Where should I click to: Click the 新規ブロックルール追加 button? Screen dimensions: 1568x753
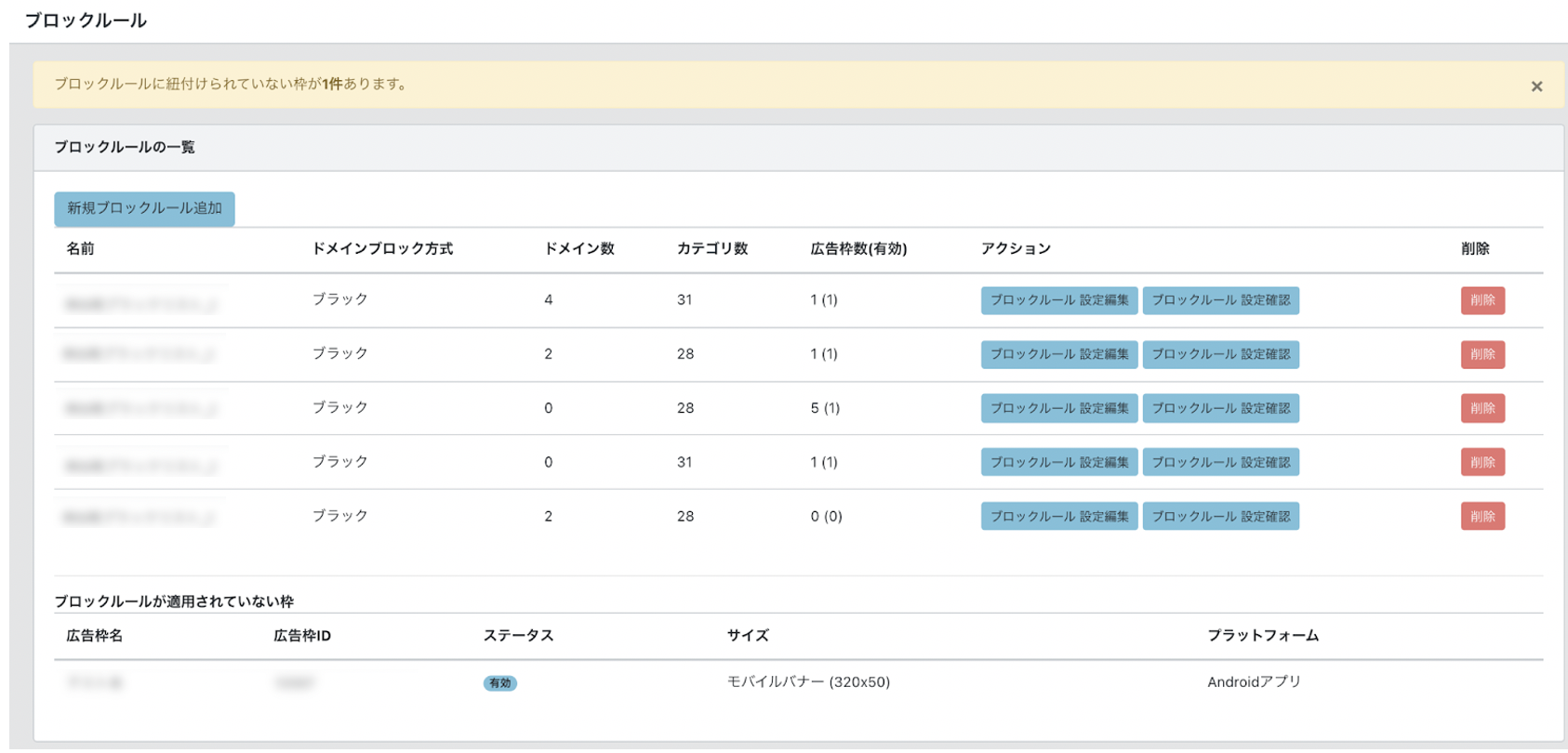[144, 208]
